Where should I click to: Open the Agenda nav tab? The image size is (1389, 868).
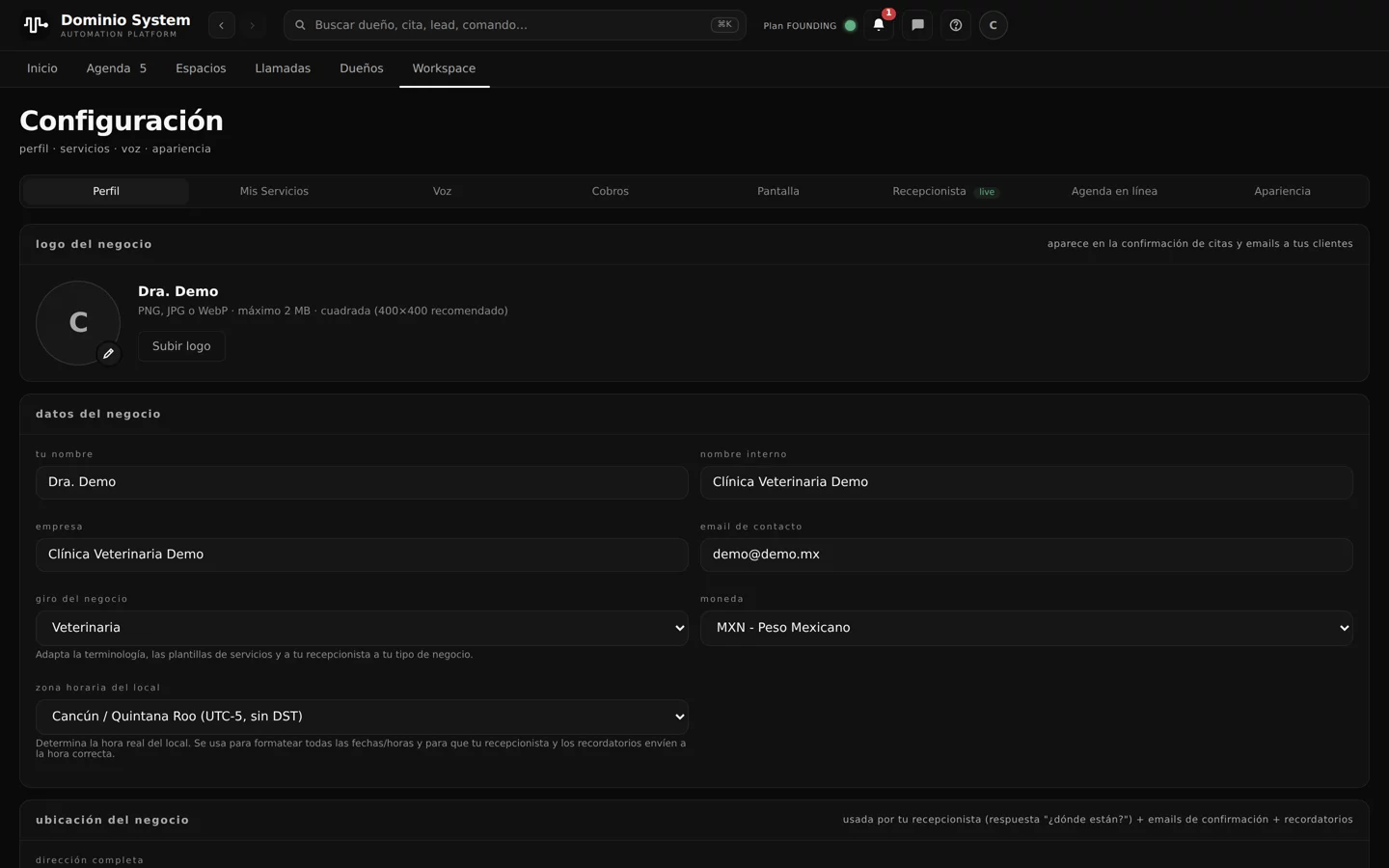(x=117, y=68)
